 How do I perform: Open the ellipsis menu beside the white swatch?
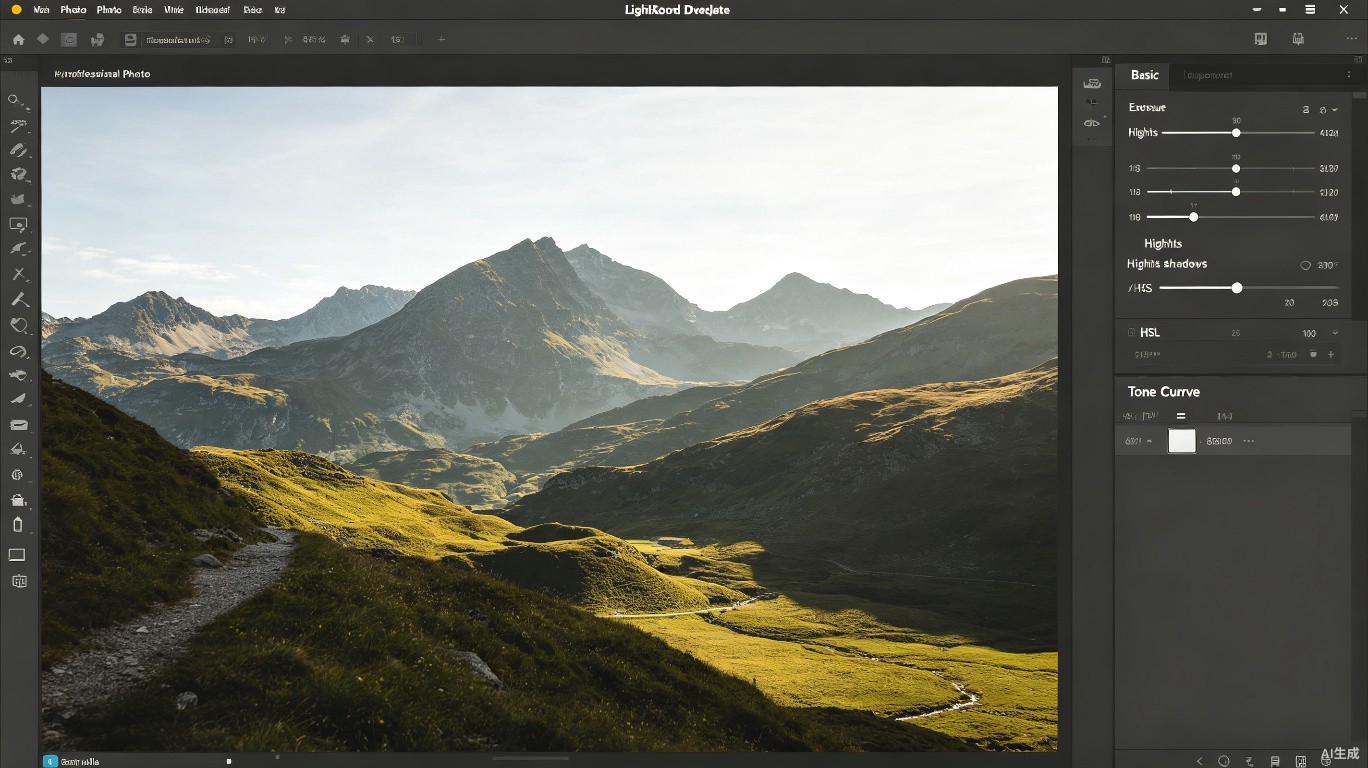pyautogui.click(x=1248, y=441)
